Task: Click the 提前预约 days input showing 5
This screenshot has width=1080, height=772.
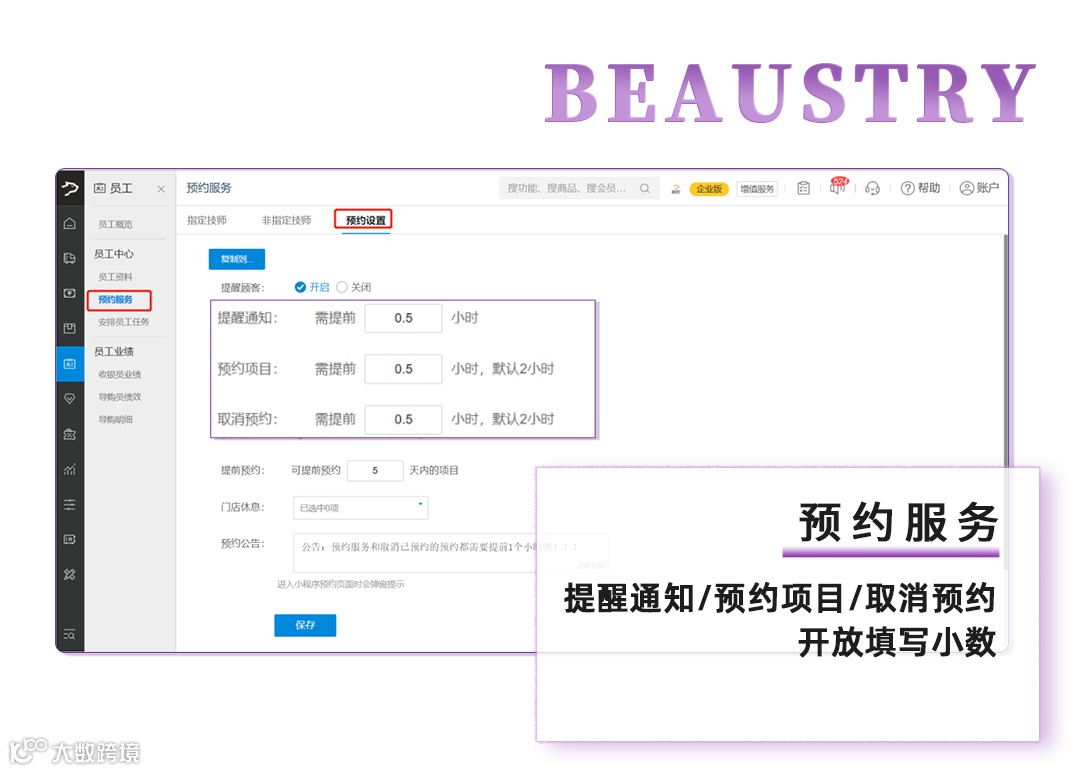Action: pyautogui.click(x=375, y=470)
